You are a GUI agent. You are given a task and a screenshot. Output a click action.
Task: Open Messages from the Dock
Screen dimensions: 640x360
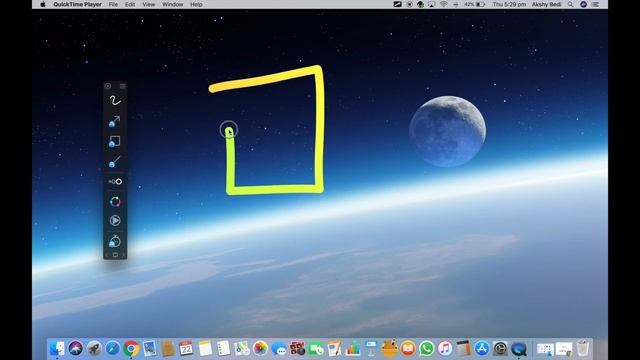coord(279,349)
